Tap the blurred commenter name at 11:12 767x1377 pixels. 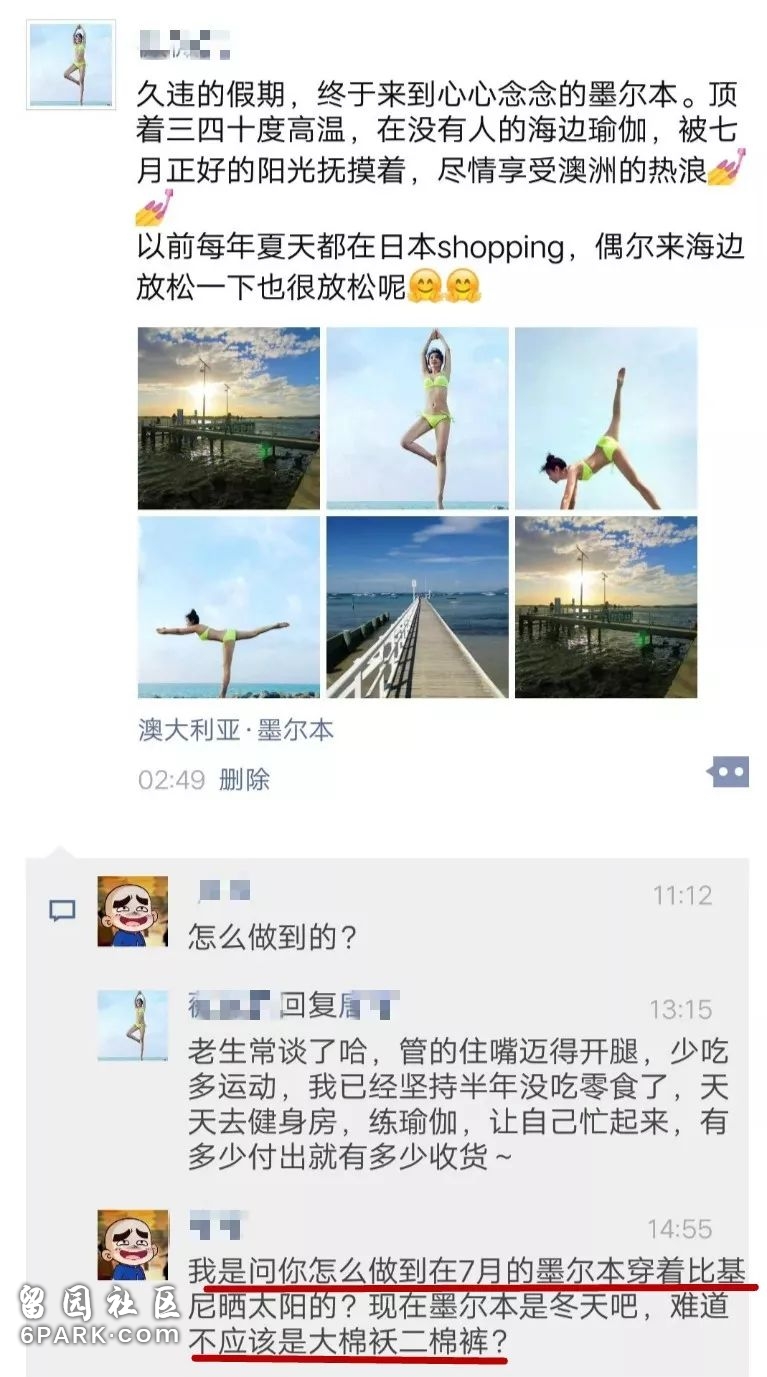222,891
